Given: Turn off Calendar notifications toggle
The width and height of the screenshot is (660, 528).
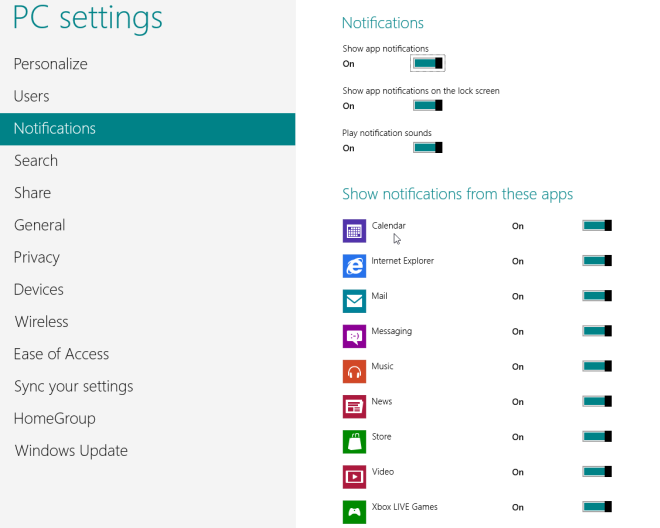Looking at the screenshot, I should coord(597,226).
